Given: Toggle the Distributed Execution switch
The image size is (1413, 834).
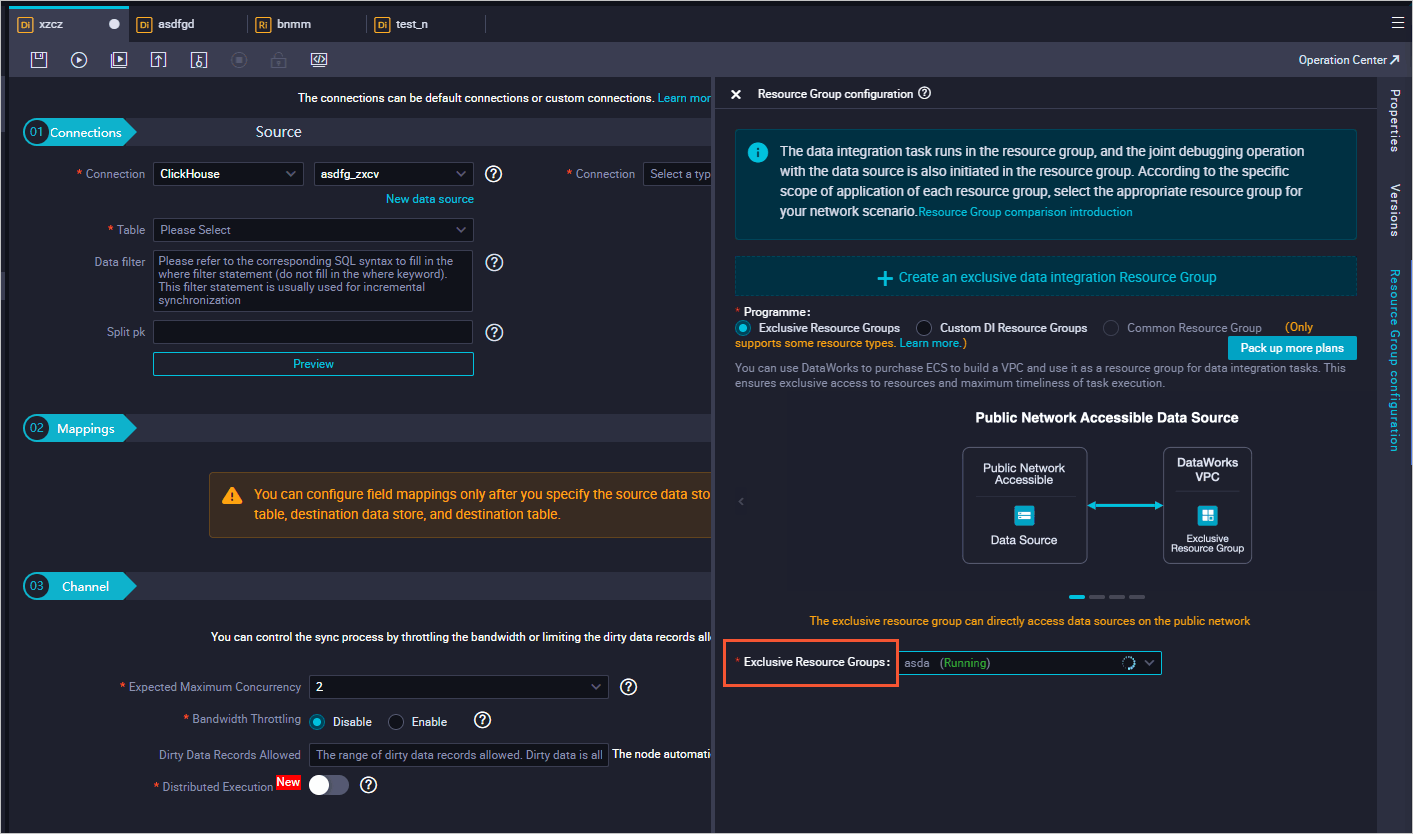Looking at the screenshot, I should [329, 785].
